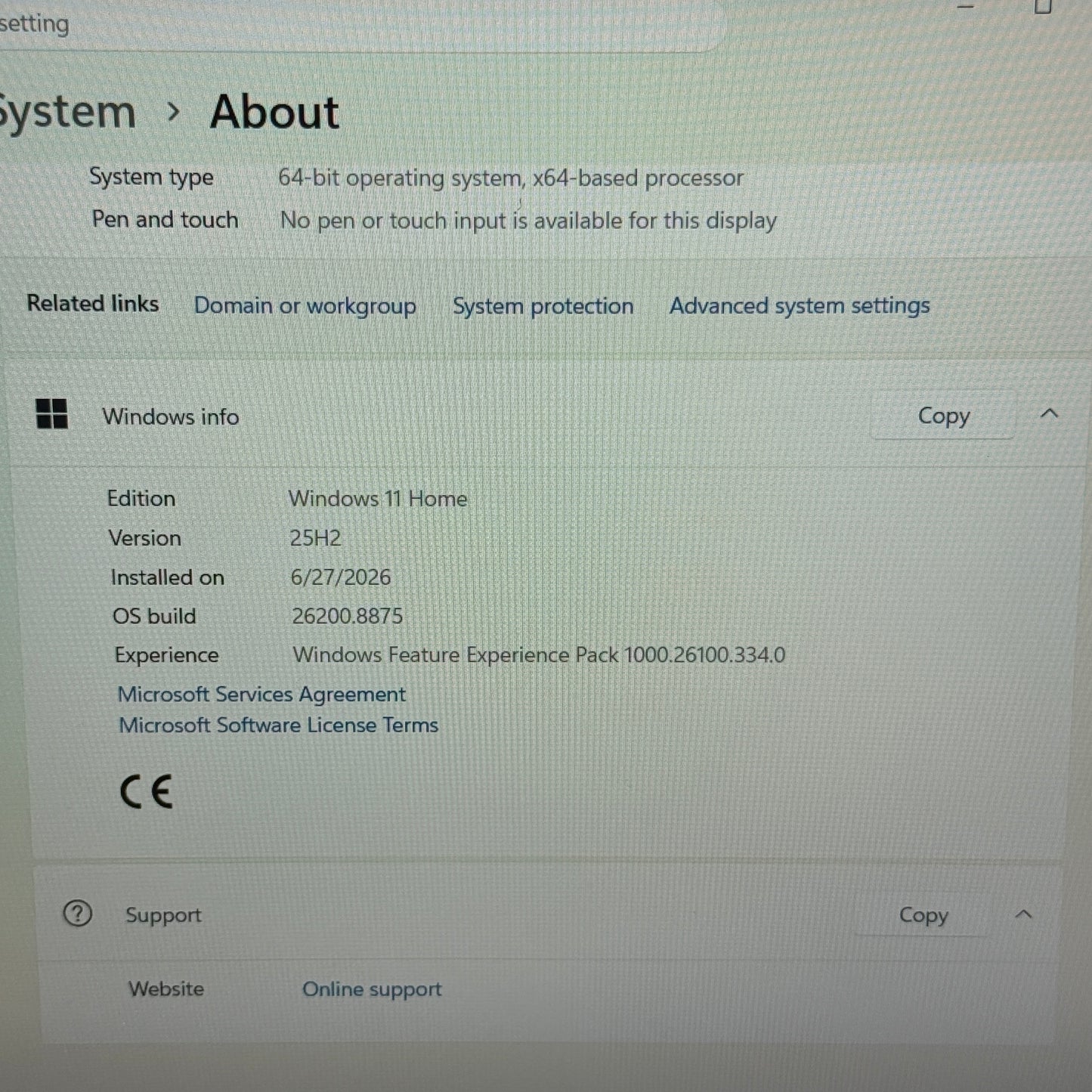This screenshot has width=1092, height=1092.
Task: Click the No pen or touch input text
Action: pyautogui.click(x=528, y=221)
